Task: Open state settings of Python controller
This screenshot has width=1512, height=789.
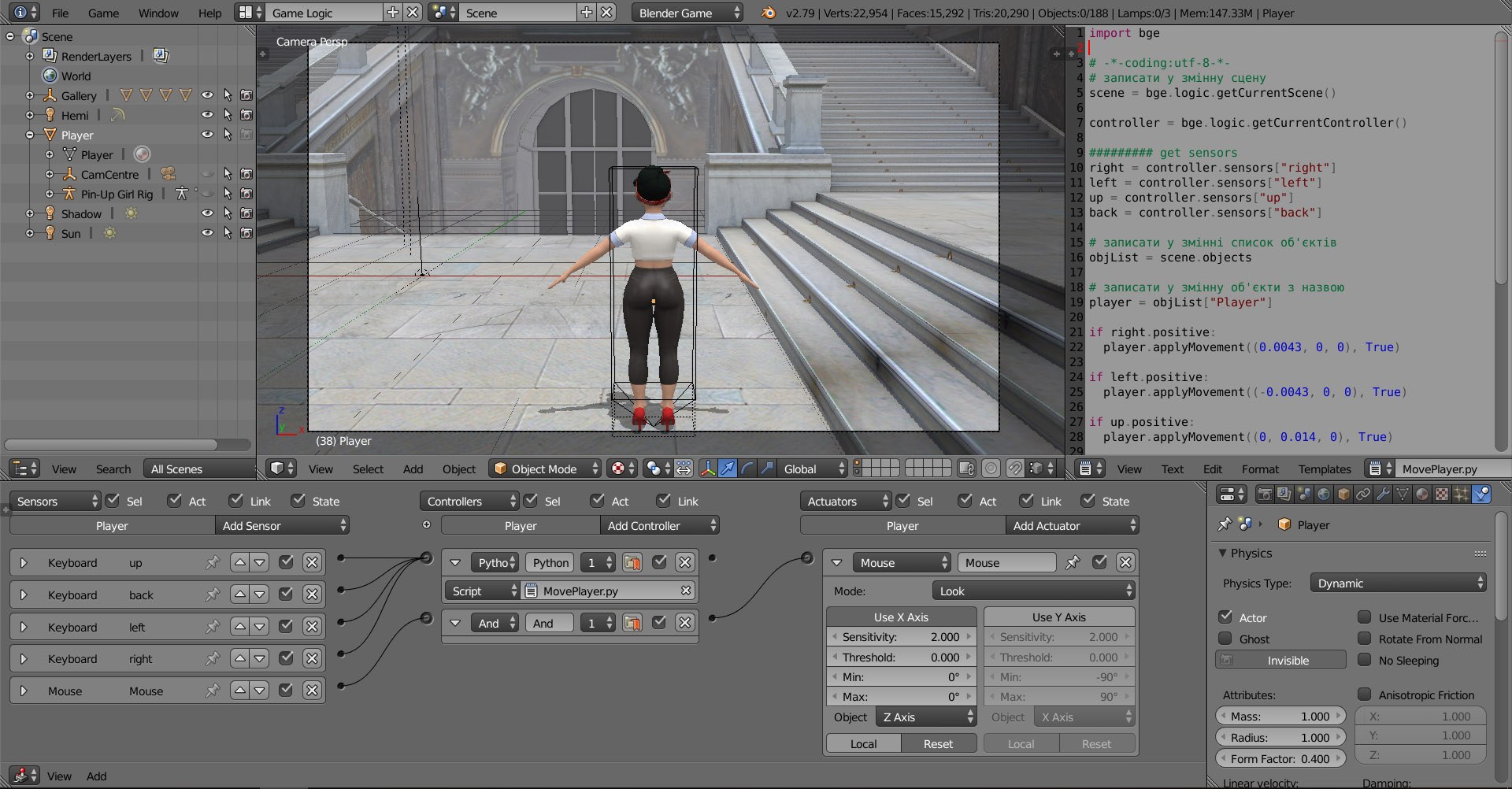Action: pyautogui.click(x=632, y=562)
